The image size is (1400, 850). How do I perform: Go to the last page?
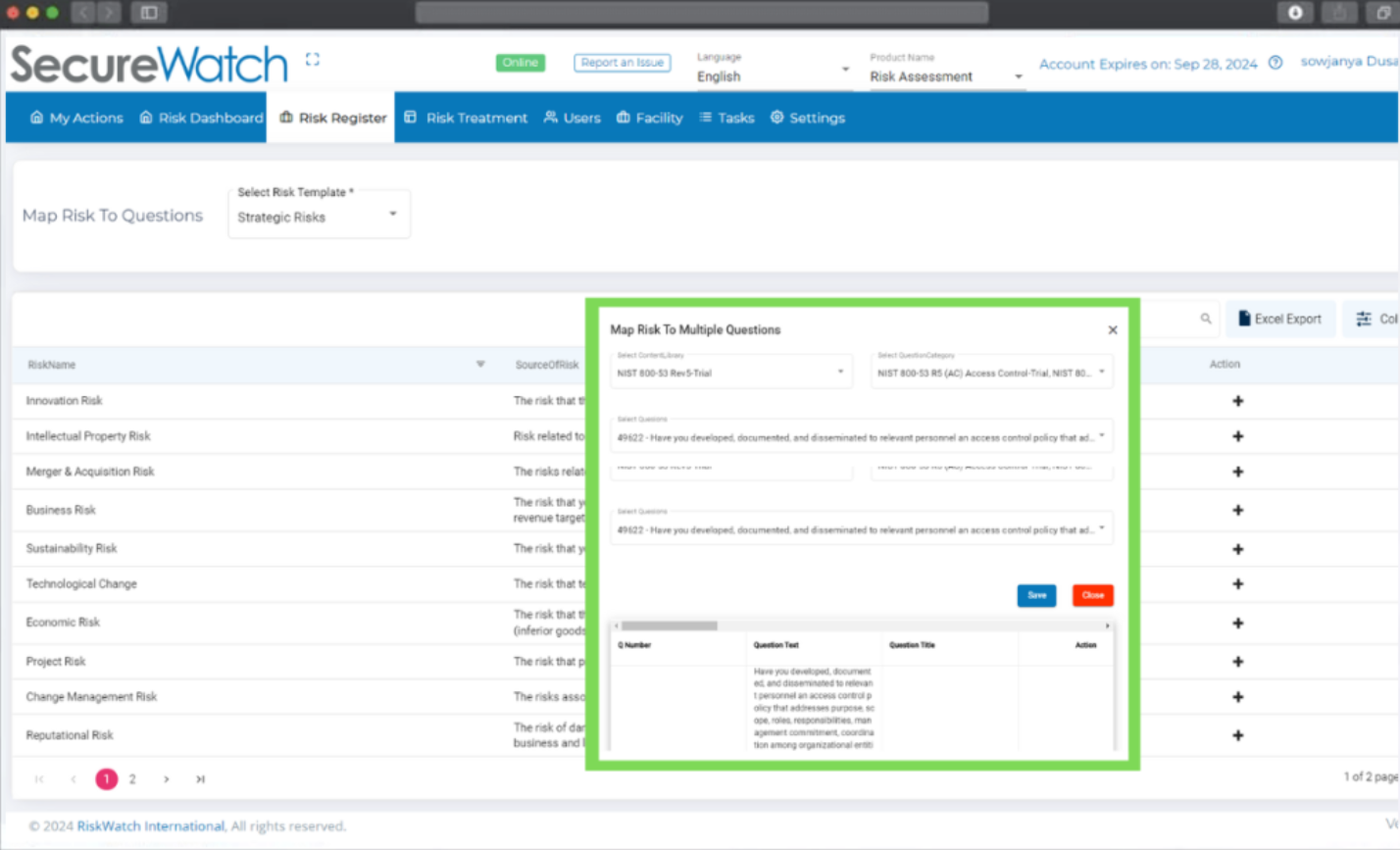coord(200,779)
